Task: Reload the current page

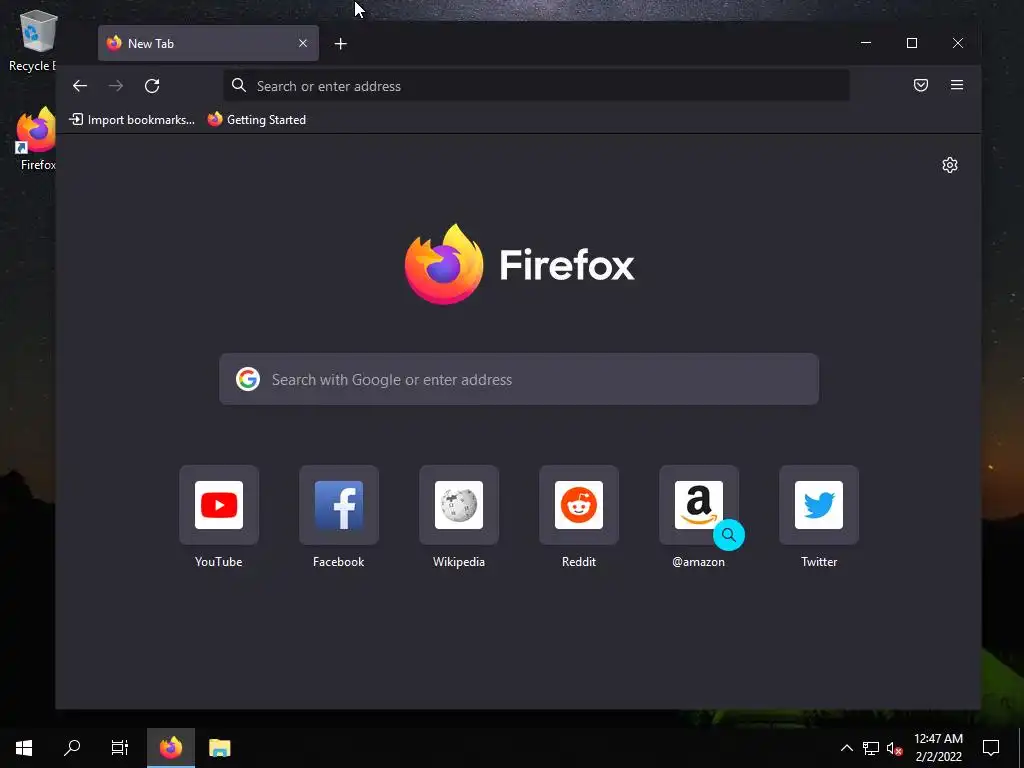Action: (152, 86)
